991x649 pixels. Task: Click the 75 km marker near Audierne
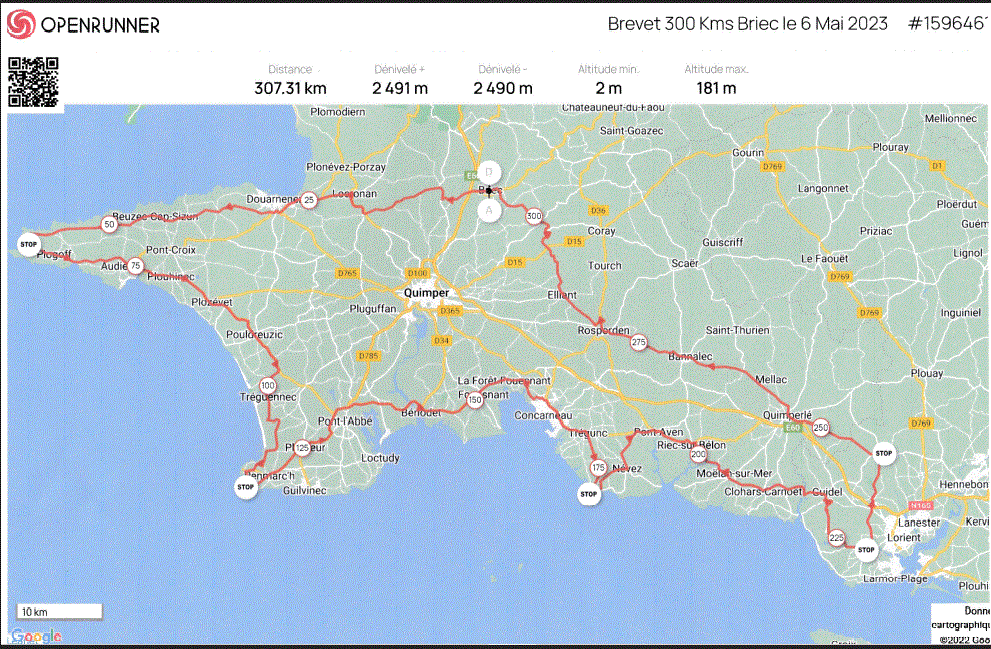135,266
